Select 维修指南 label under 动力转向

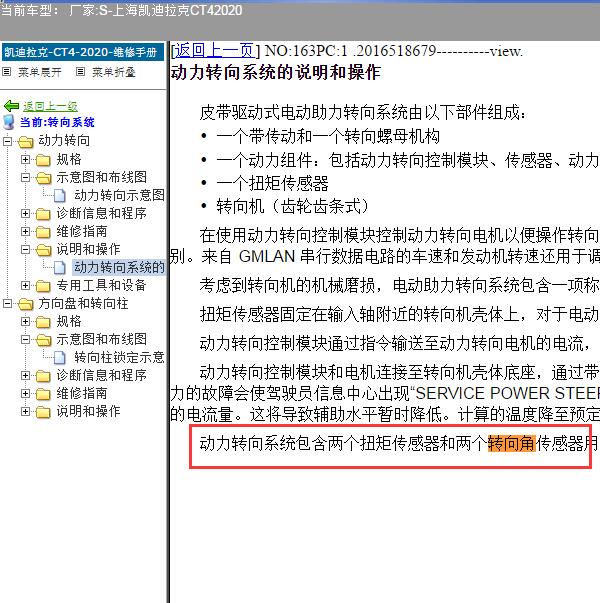coord(82,231)
